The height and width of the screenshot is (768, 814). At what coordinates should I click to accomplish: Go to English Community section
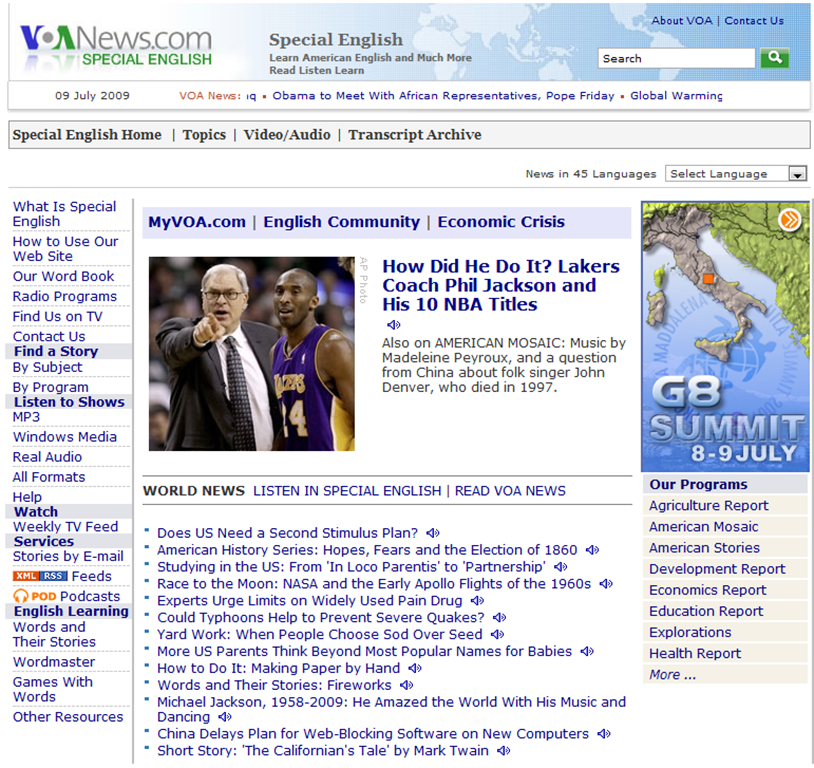coord(342,222)
